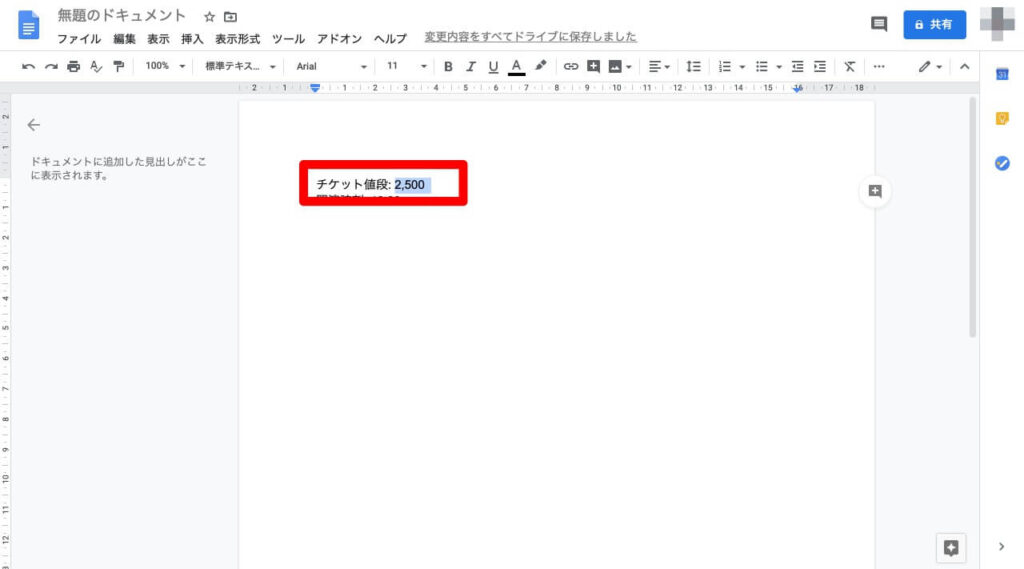The width and height of the screenshot is (1024, 569).
Task: Increase the indent
Action: click(820, 67)
